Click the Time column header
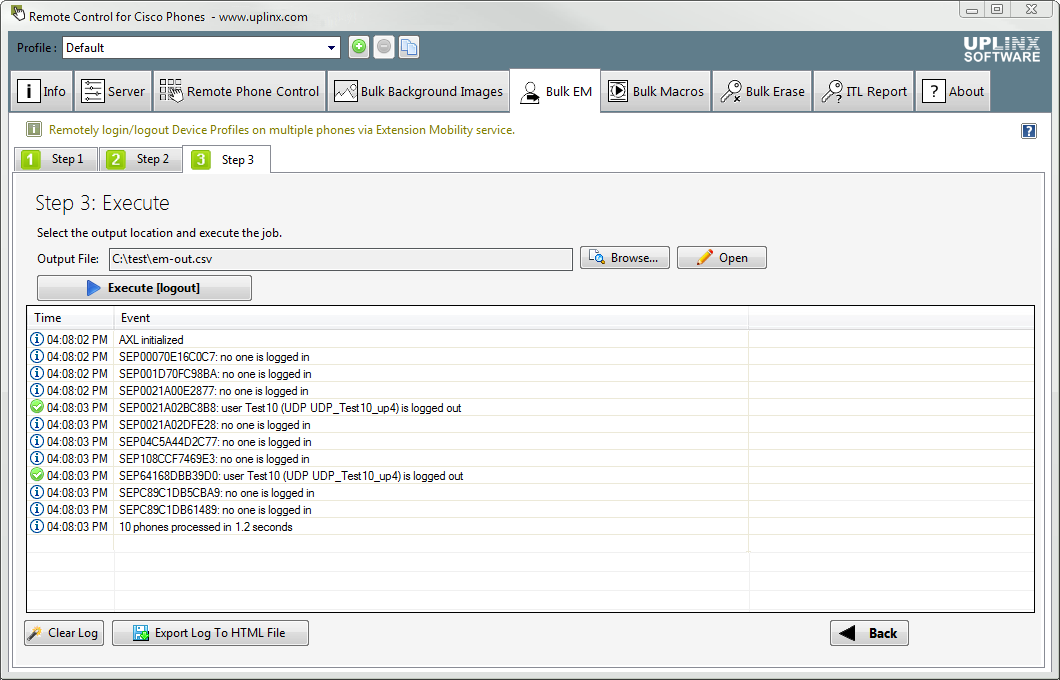 [x=70, y=318]
